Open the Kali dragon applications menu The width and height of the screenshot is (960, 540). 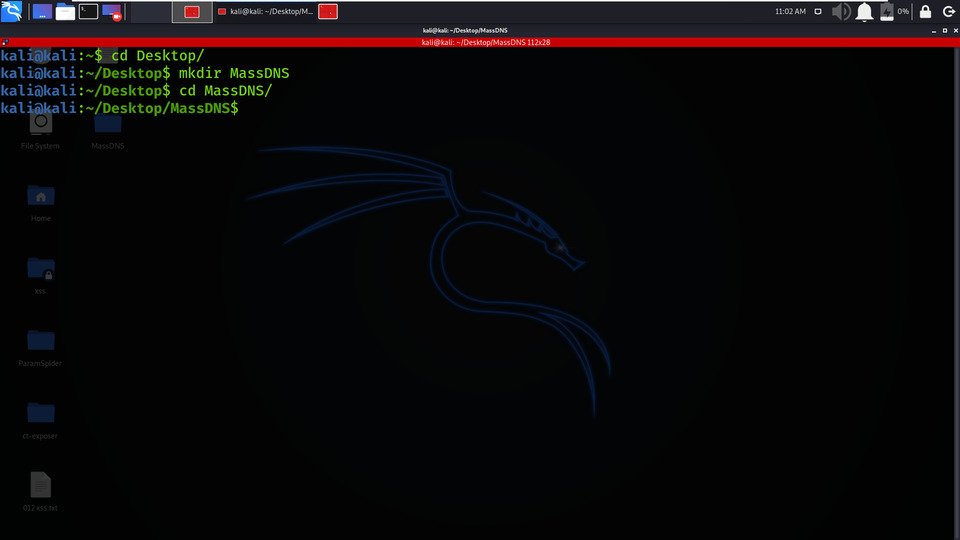11,11
